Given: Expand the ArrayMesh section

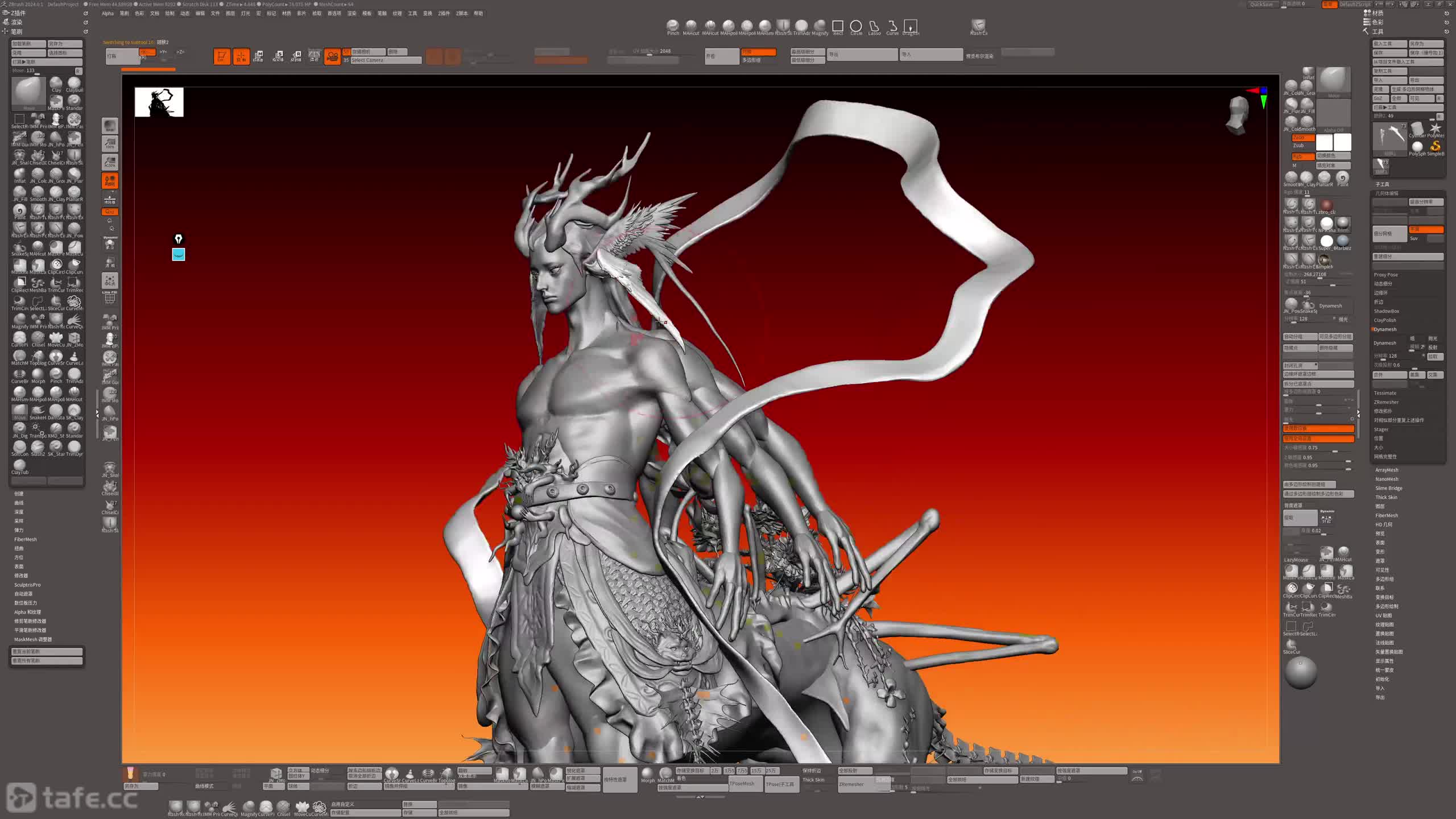Looking at the screenshot, I should (1387, 470).
